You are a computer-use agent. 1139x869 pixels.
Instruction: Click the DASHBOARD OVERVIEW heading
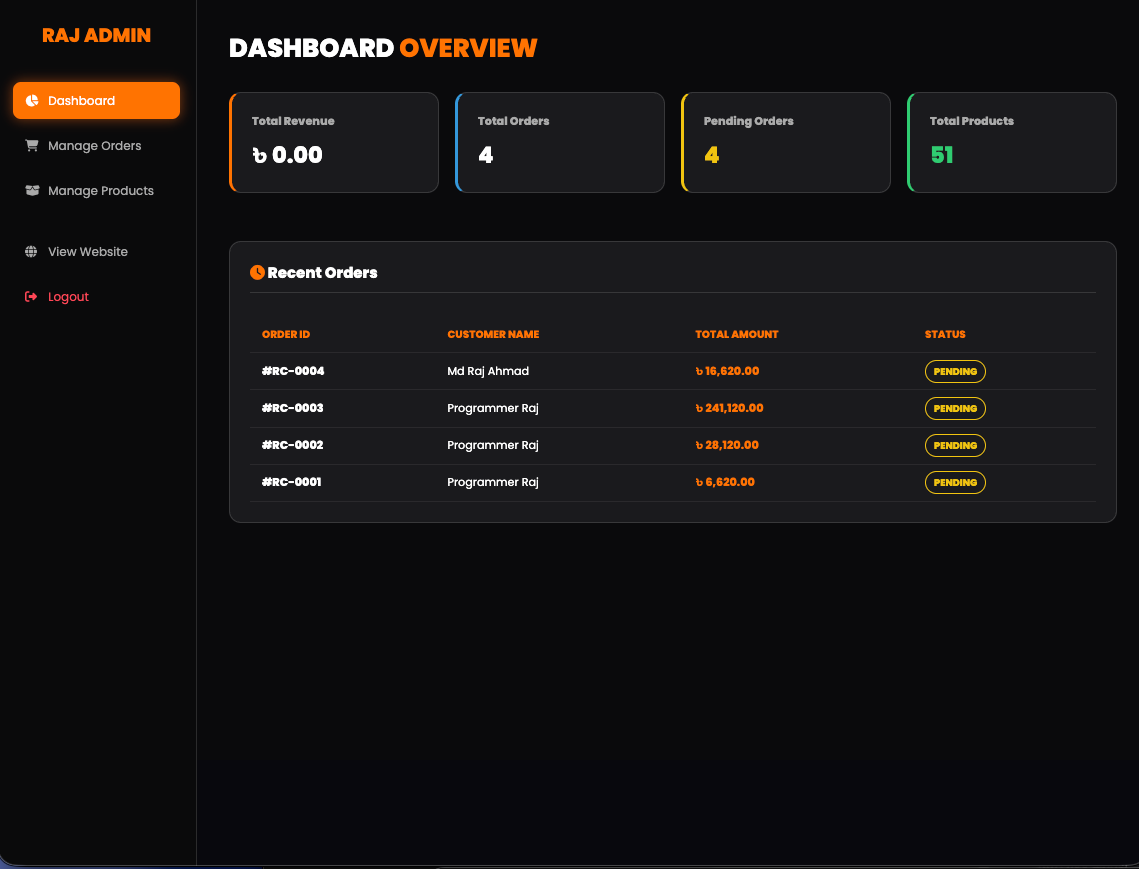(x=383, y=48)
